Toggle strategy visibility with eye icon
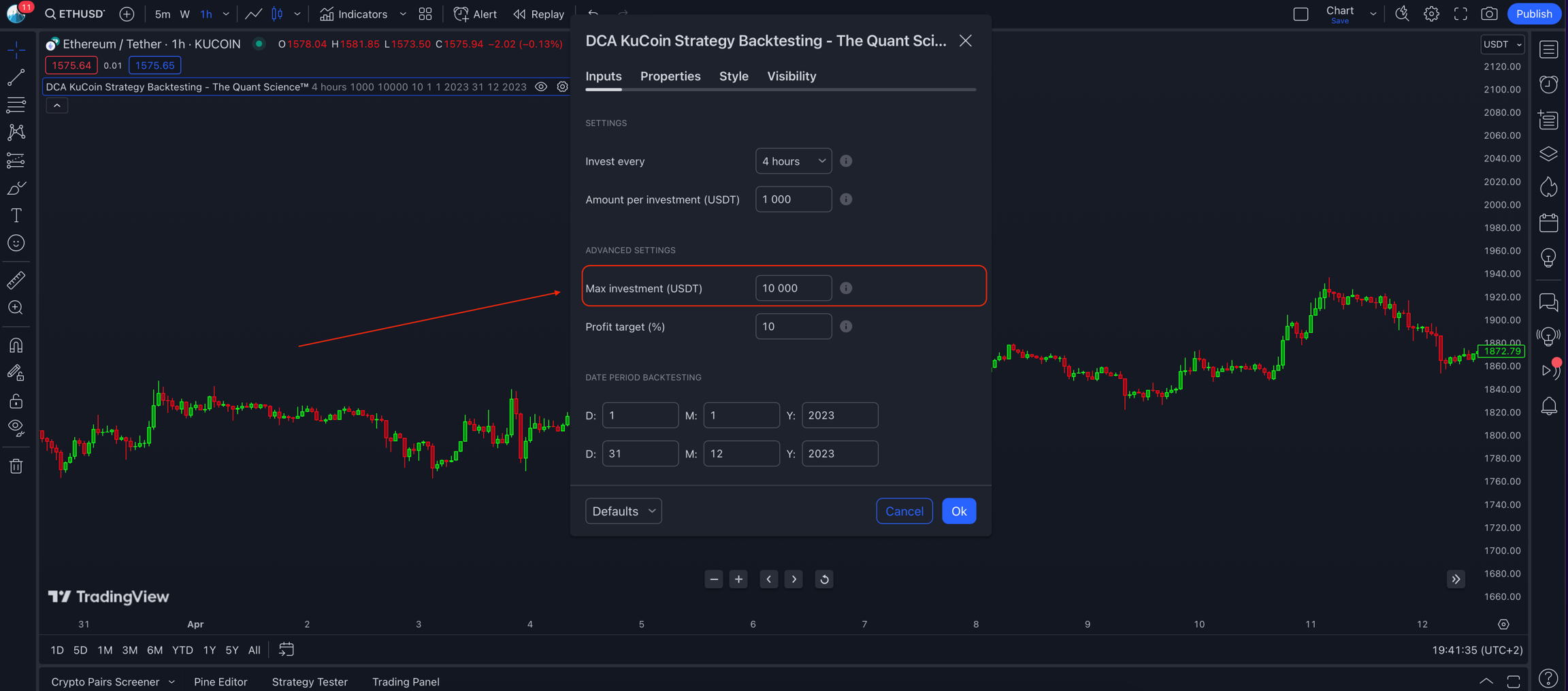Viewport: 1568px width, 691px height. point(541,87)
